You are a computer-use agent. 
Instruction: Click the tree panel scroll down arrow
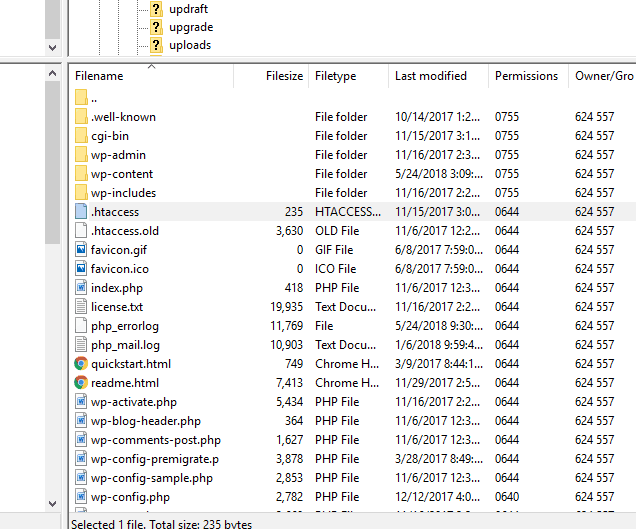(x=52, y=47)
